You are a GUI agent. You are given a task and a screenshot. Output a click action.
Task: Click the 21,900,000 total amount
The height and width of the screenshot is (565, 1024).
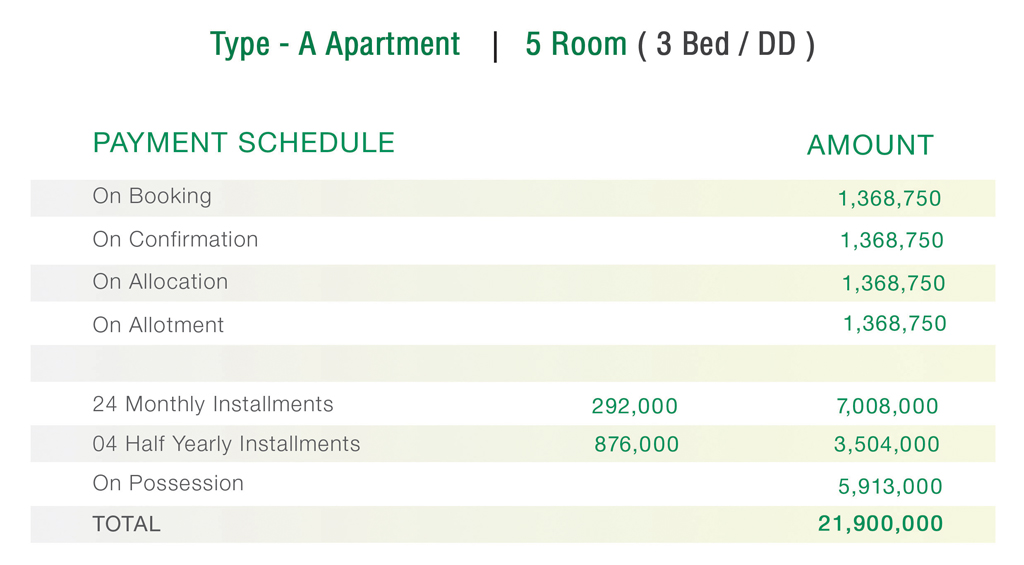(x=880, y=524)
